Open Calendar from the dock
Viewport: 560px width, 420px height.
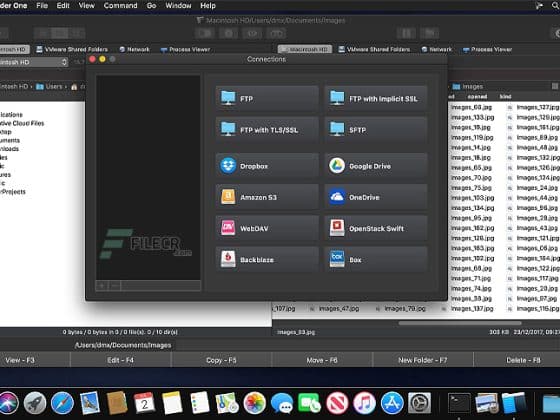(144, 403)
